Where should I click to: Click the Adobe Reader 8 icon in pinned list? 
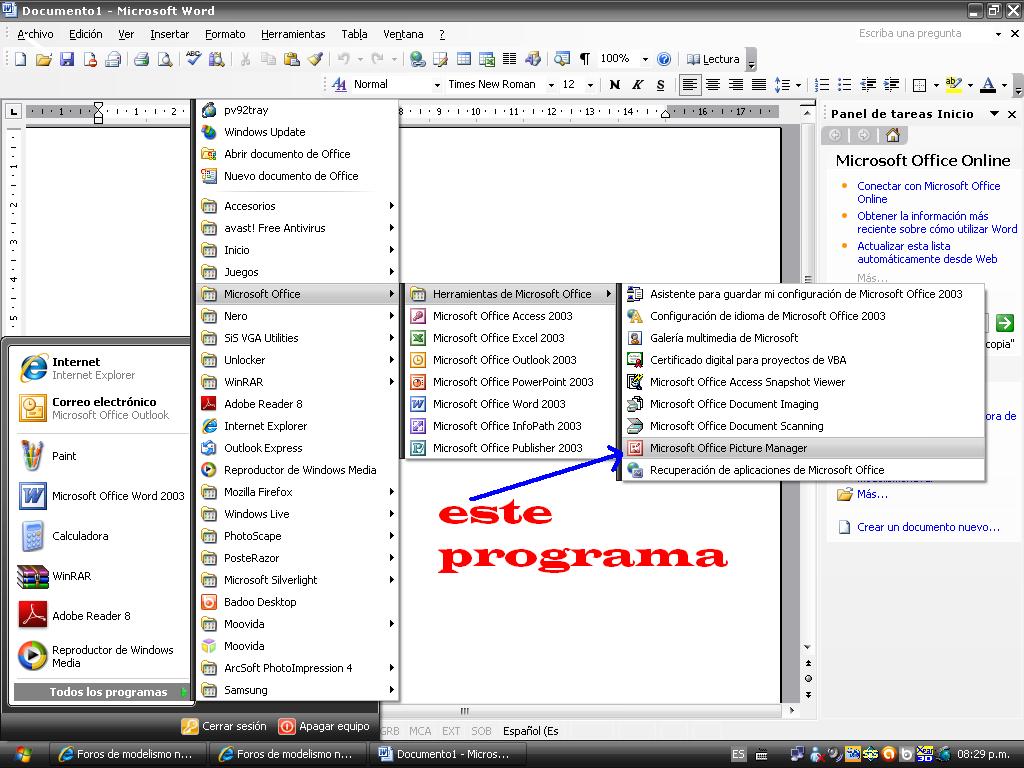(33, 615)
